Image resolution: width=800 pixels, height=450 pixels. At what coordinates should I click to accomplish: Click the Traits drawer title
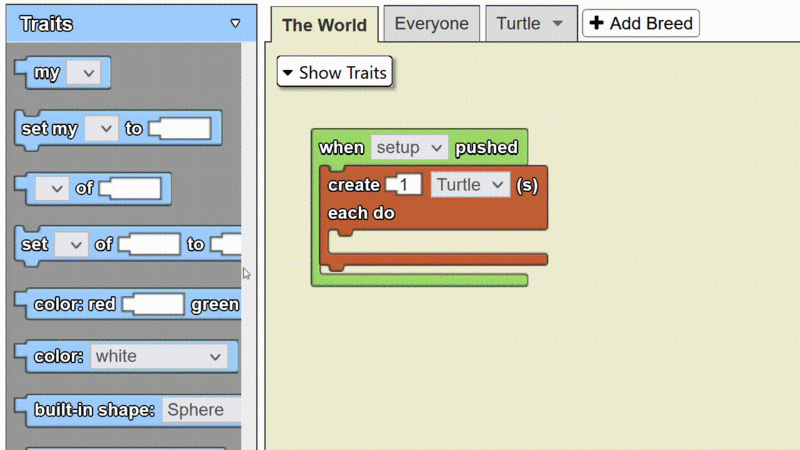pos(46,24)
